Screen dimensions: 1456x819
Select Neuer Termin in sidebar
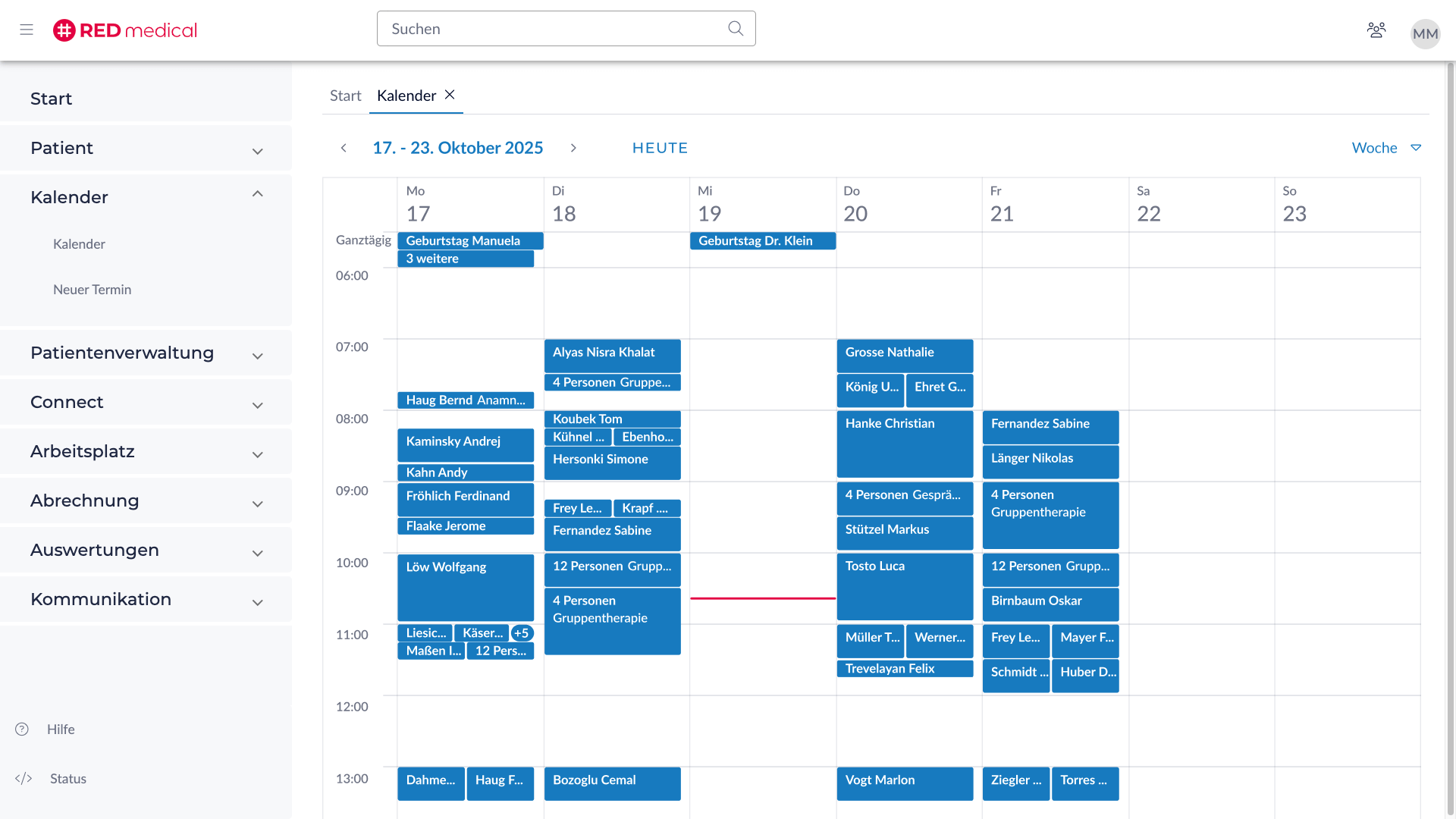tap(92, 290)
